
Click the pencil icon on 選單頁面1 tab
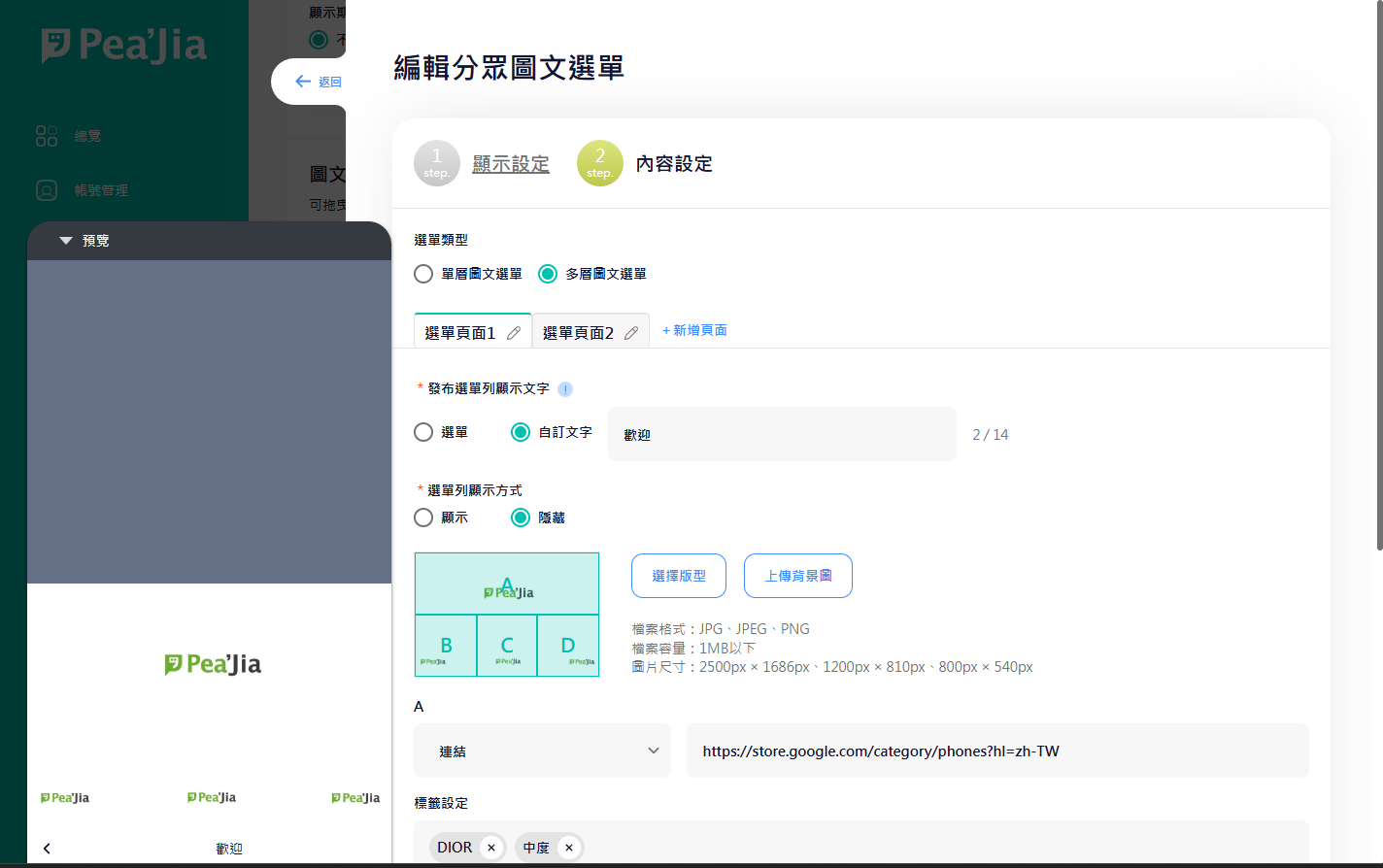[x=514, y=333]
